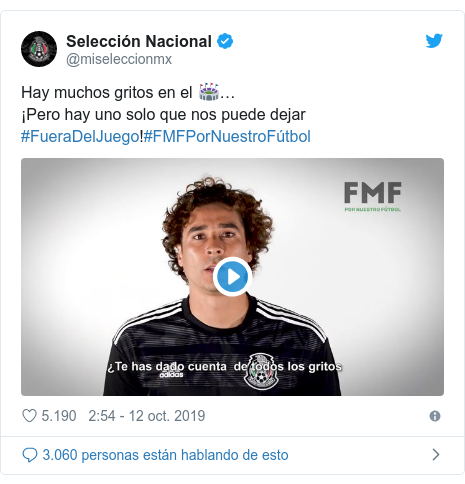
Task: Play the embedded tweet video
Action: tap(232, 277)
